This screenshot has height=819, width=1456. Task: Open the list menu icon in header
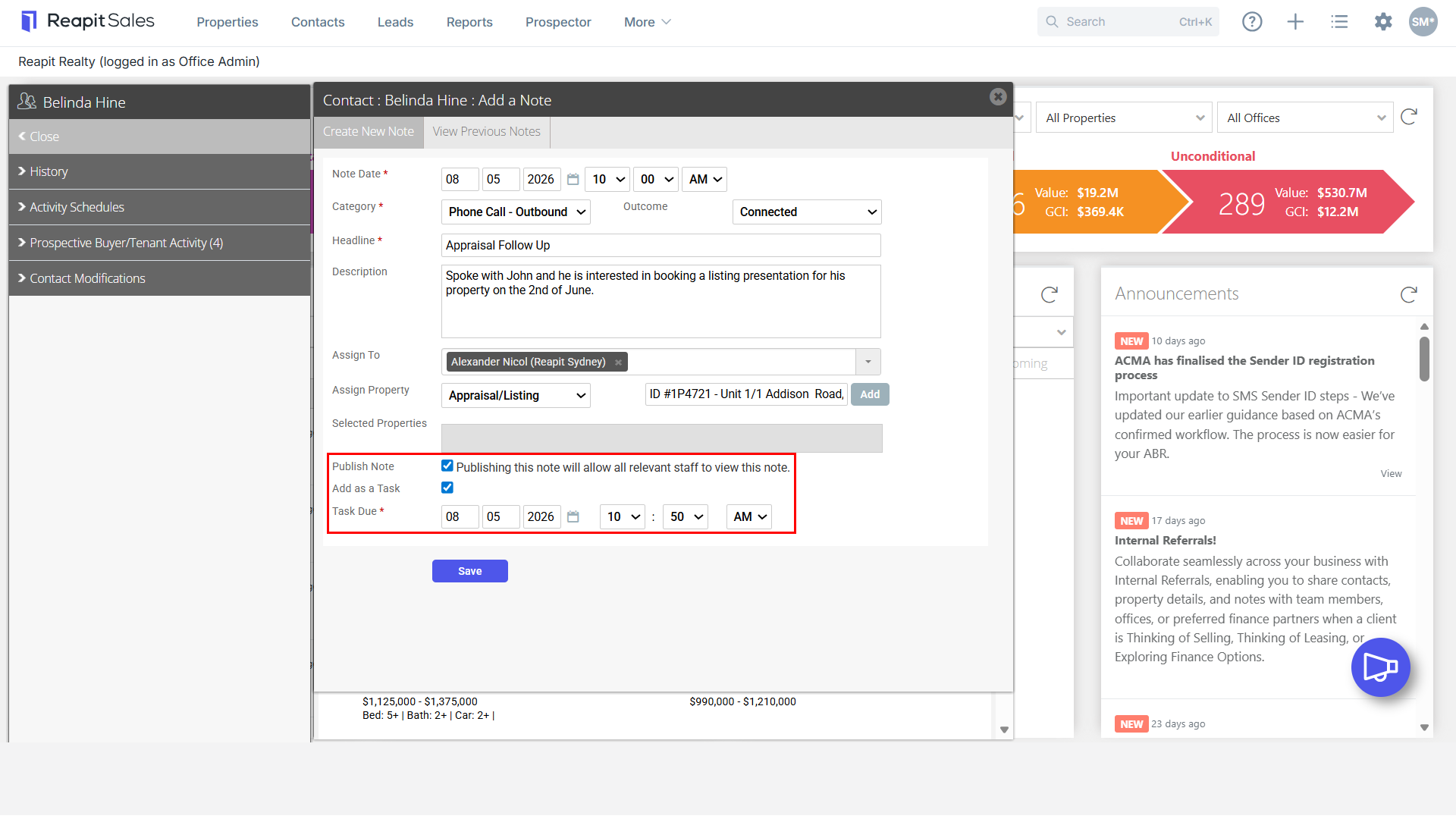point(1339,22)
